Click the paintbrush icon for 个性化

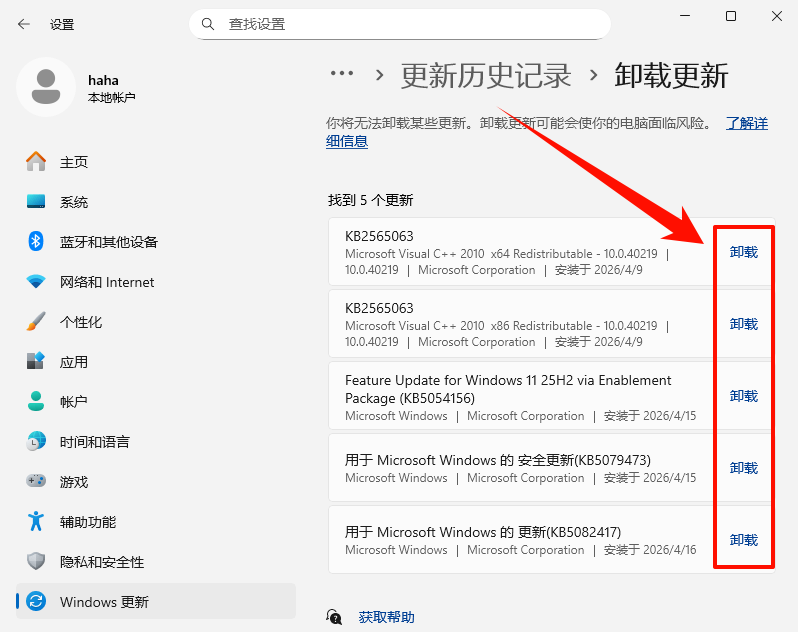(x=36, y=321)
